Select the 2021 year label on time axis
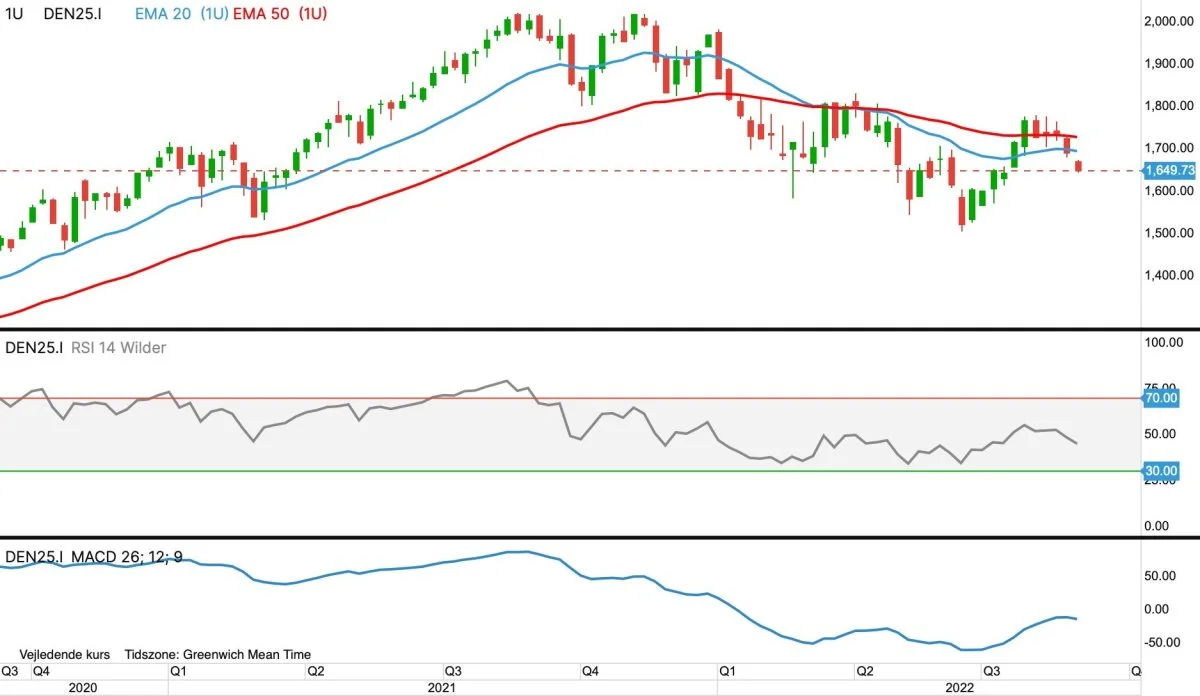1200x696 pixels. pyautogui.click(x=441, y=688)
